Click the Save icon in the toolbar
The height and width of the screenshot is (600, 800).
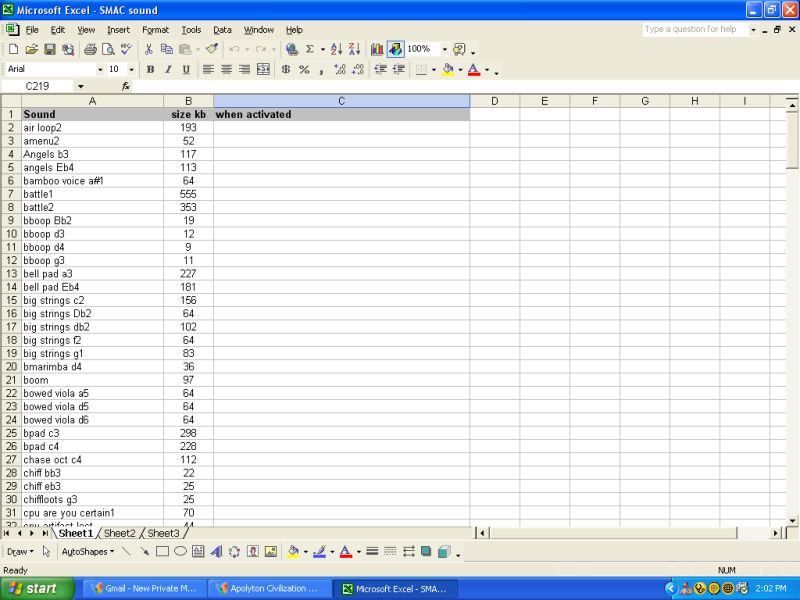click(50, 49)
